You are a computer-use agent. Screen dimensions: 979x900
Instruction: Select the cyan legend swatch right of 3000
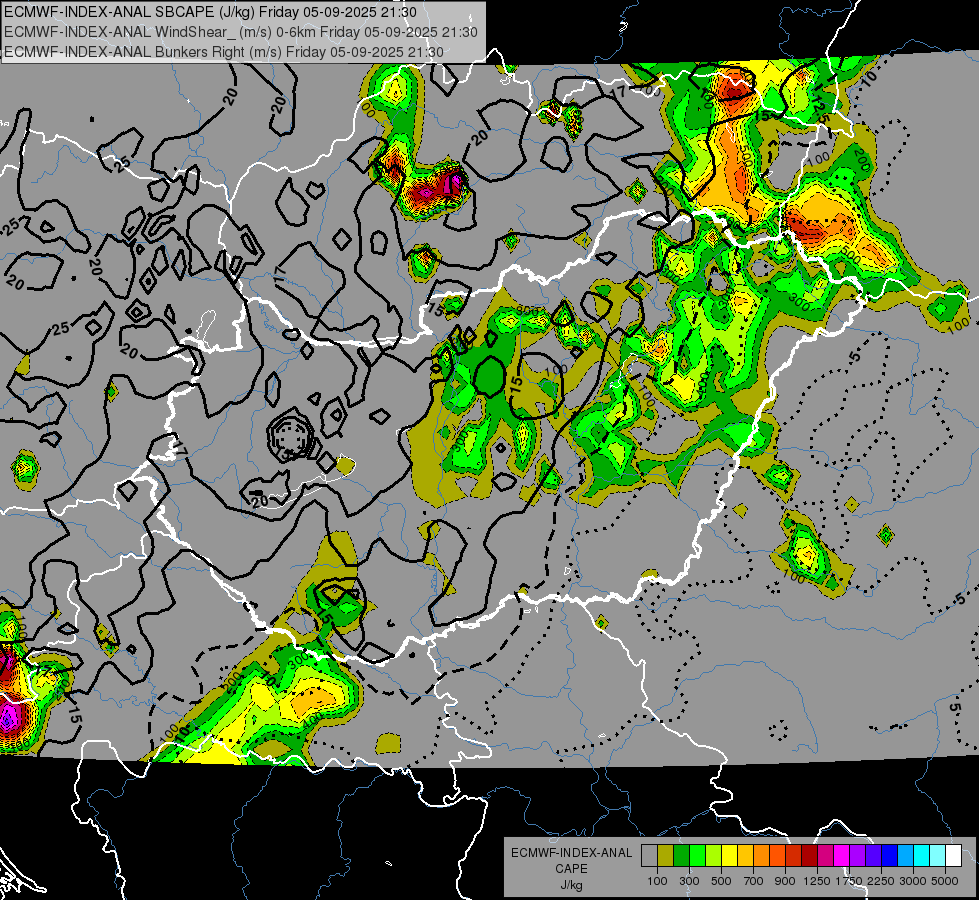(922, 856)
